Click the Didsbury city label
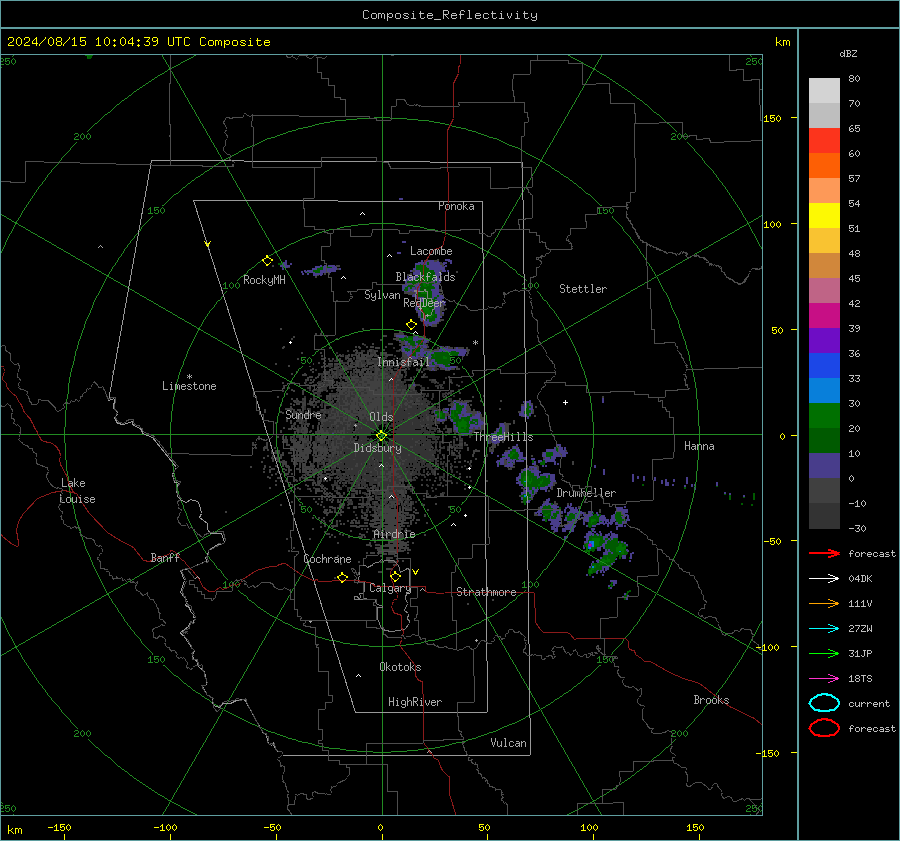The height and width of the screenshot is (841, 900). click(378, 448)
